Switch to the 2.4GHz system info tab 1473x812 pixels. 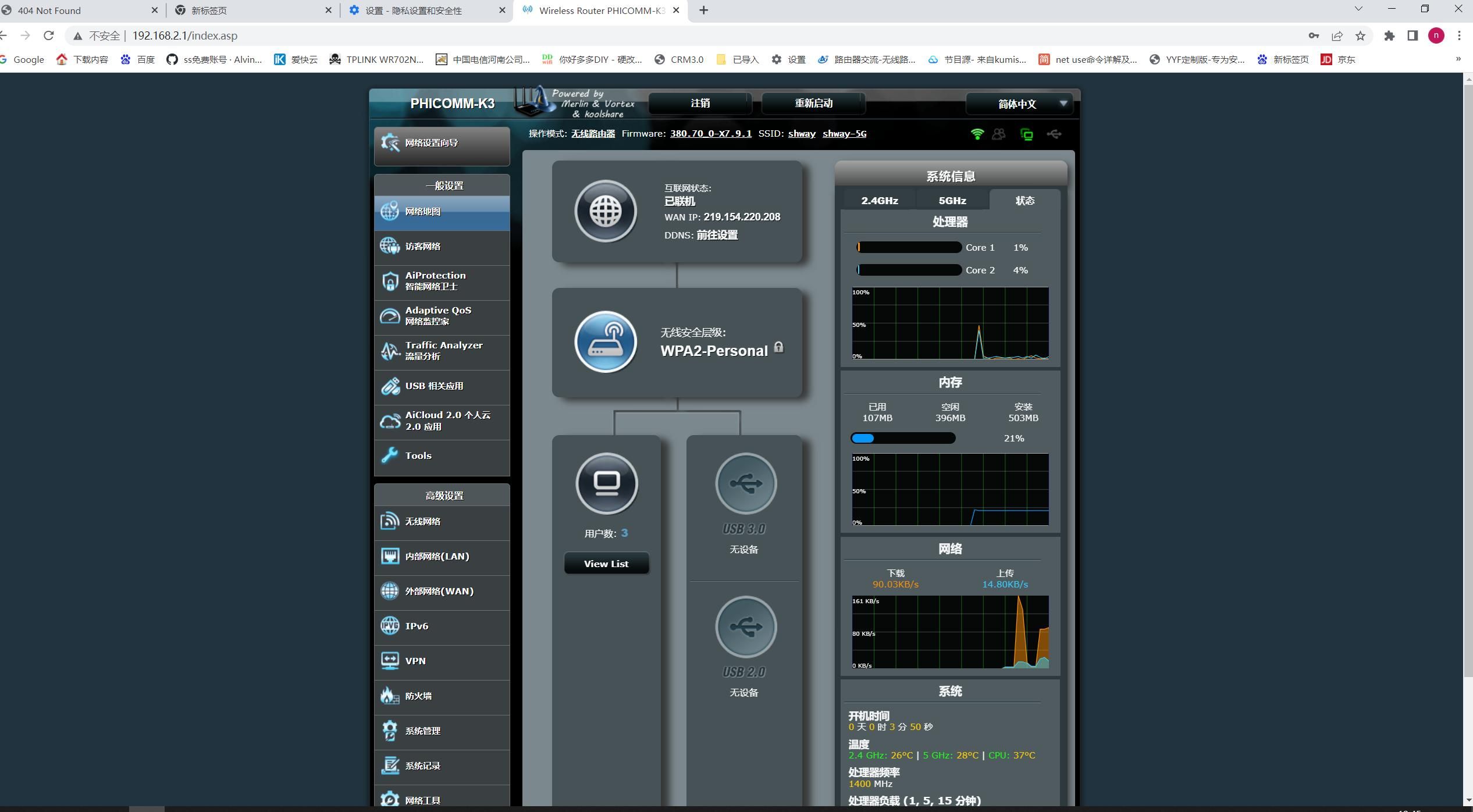(x=879, y=201)
